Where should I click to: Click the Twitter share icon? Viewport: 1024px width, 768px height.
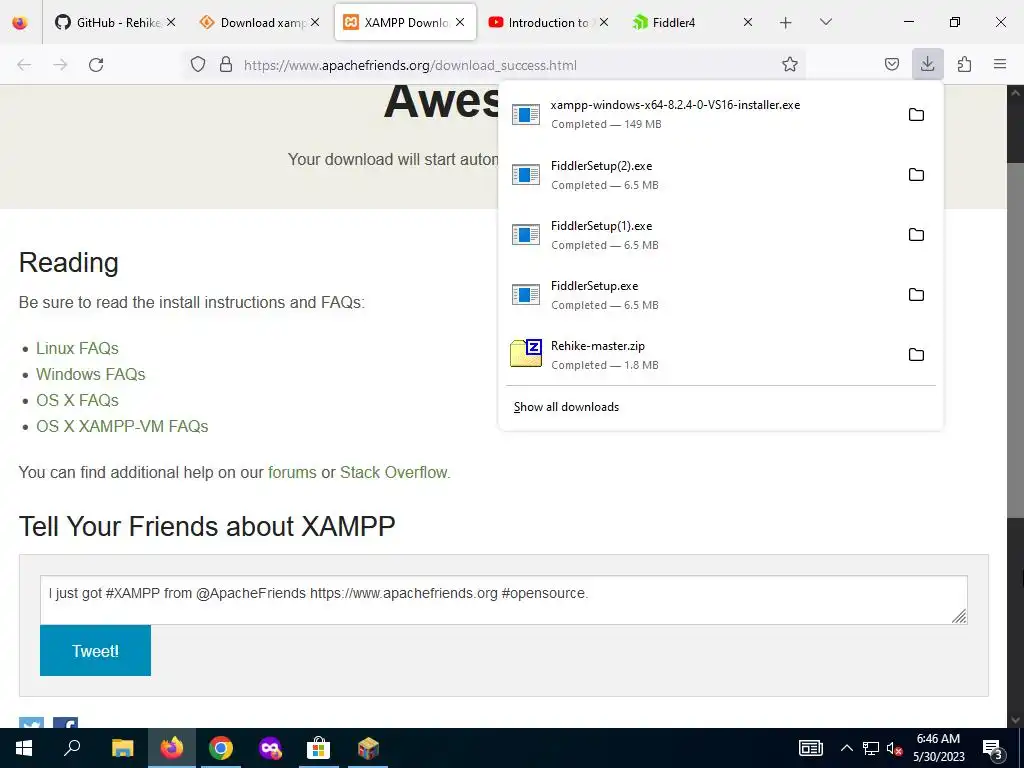pos(31,723)
